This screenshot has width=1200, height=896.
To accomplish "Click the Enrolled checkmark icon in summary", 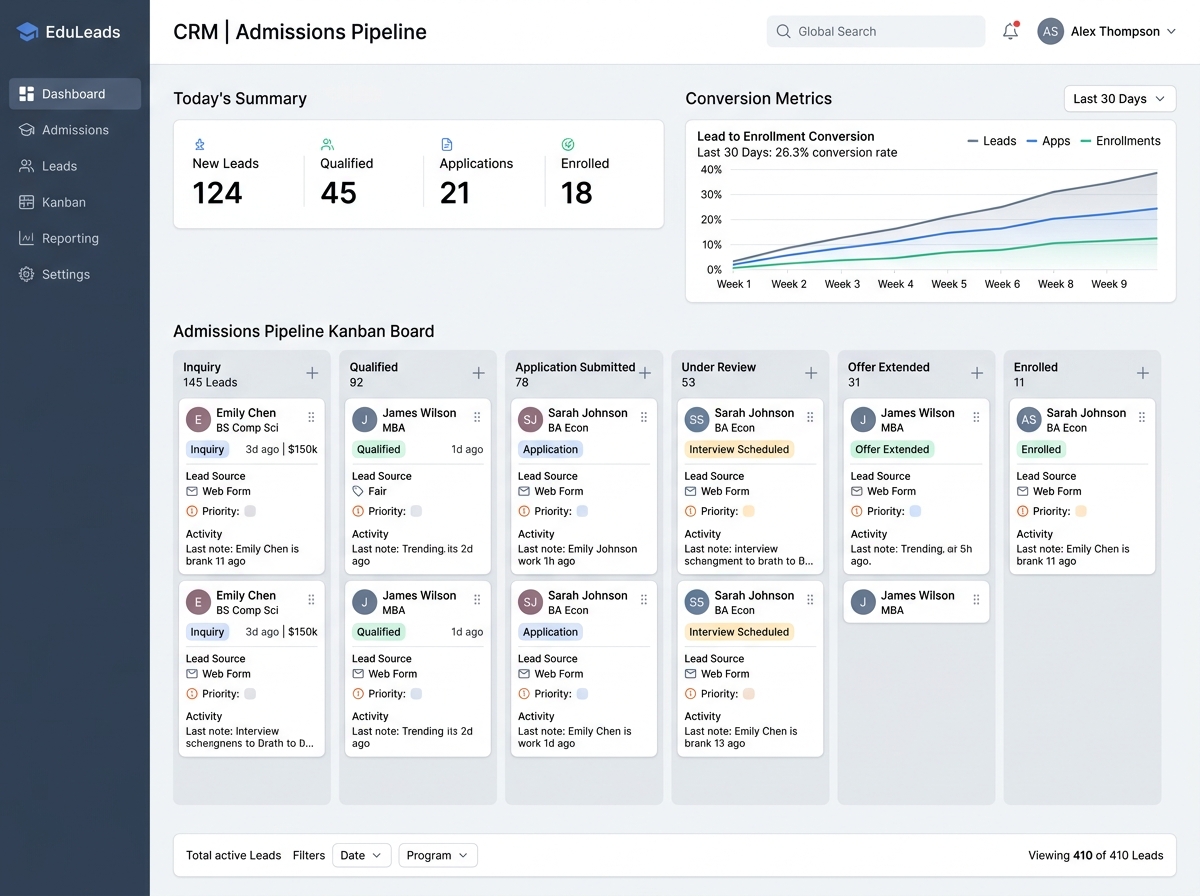I will 568,145.
